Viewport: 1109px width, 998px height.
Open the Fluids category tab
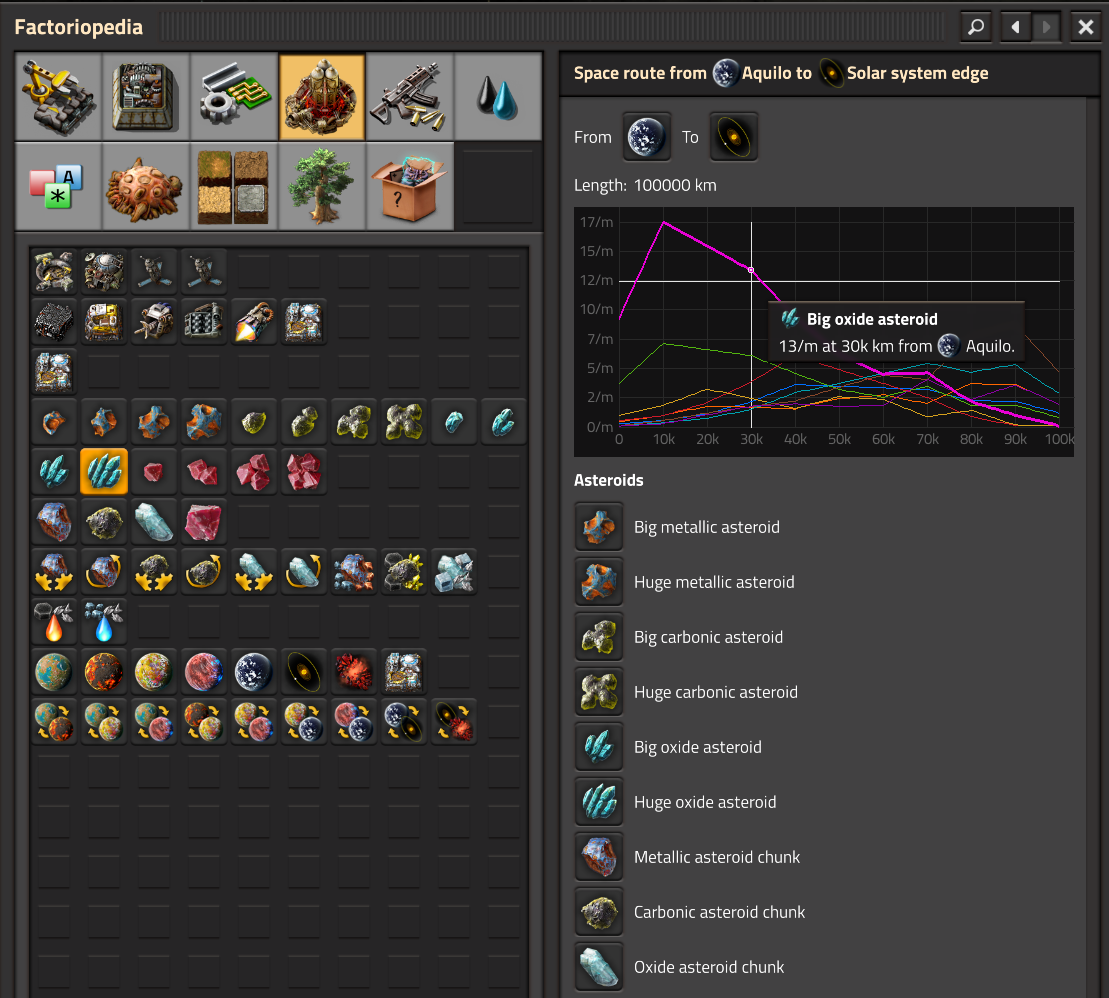coord(497,97)
